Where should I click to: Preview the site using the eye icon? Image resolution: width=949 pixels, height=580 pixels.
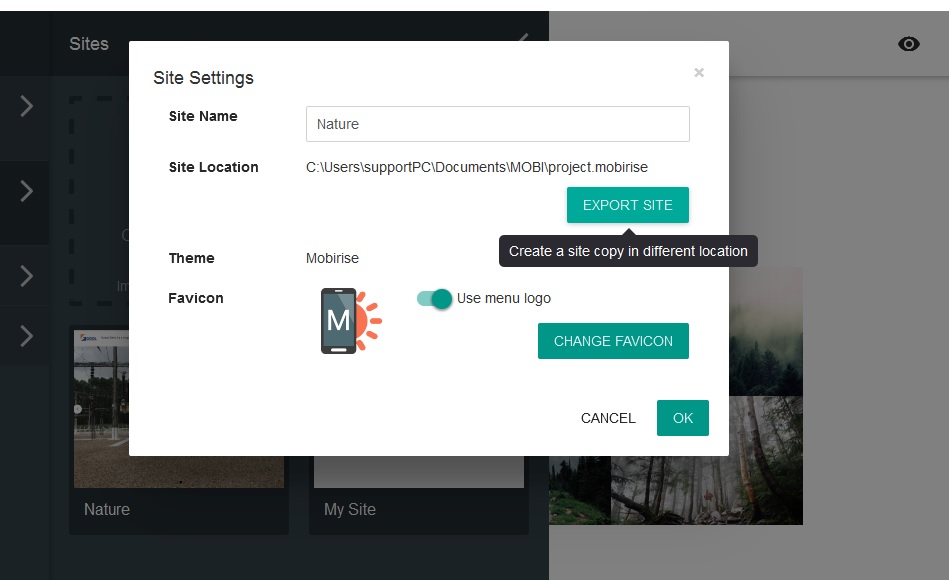pyautogui.click(x=908, y=44)
